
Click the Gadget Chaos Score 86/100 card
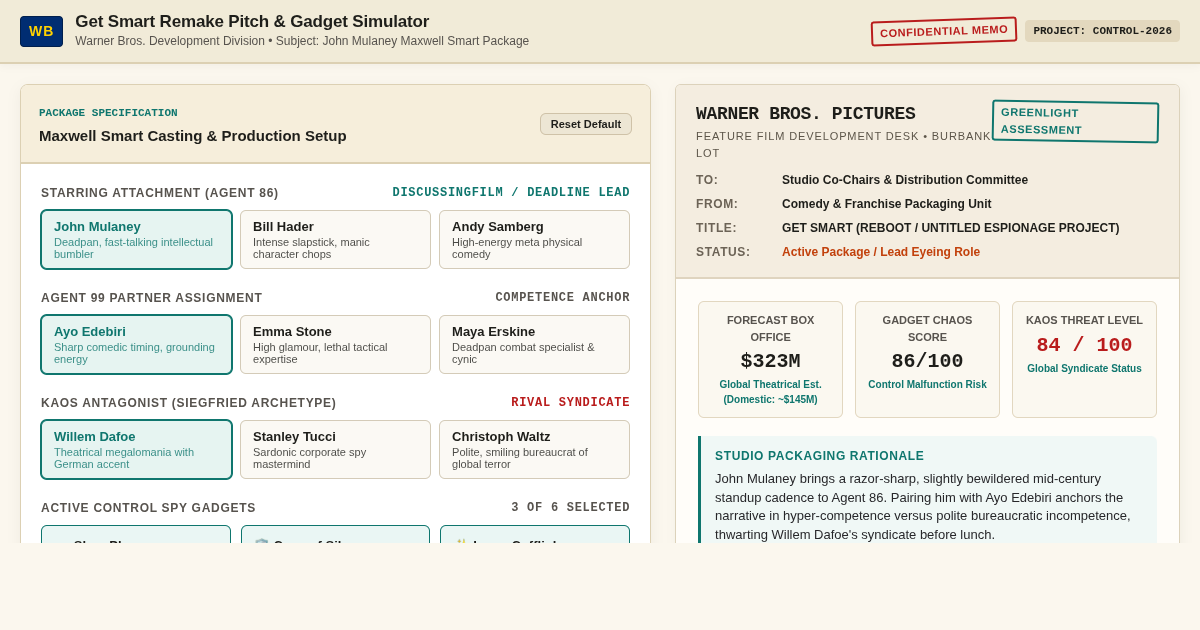[927, 360]
